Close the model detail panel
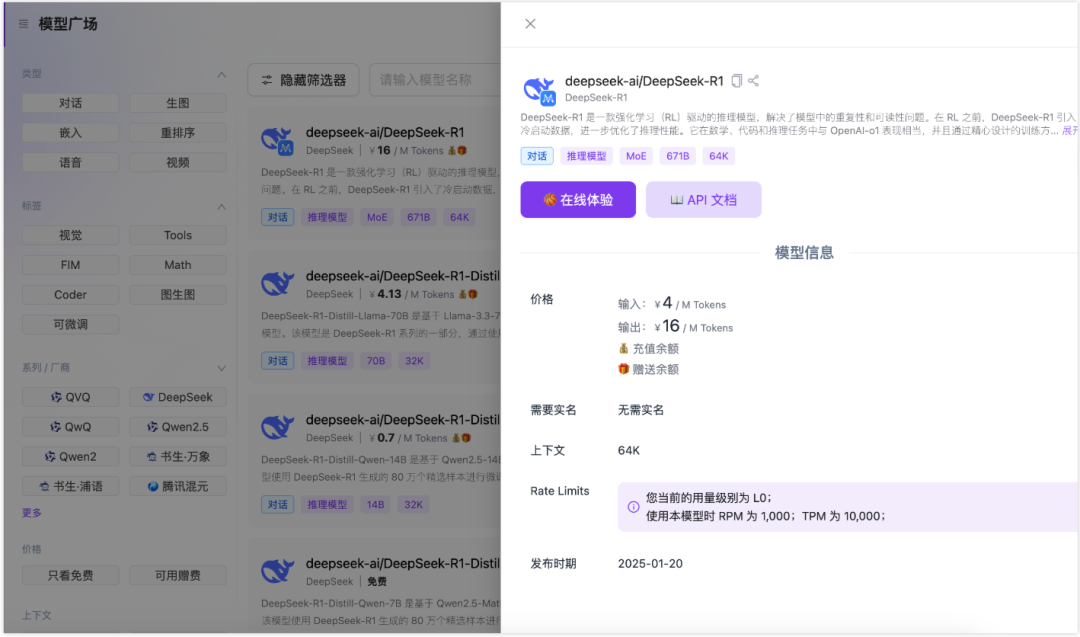Image resolution: width=1080 pixels, height=637 pixels. (x=530, y=24)
